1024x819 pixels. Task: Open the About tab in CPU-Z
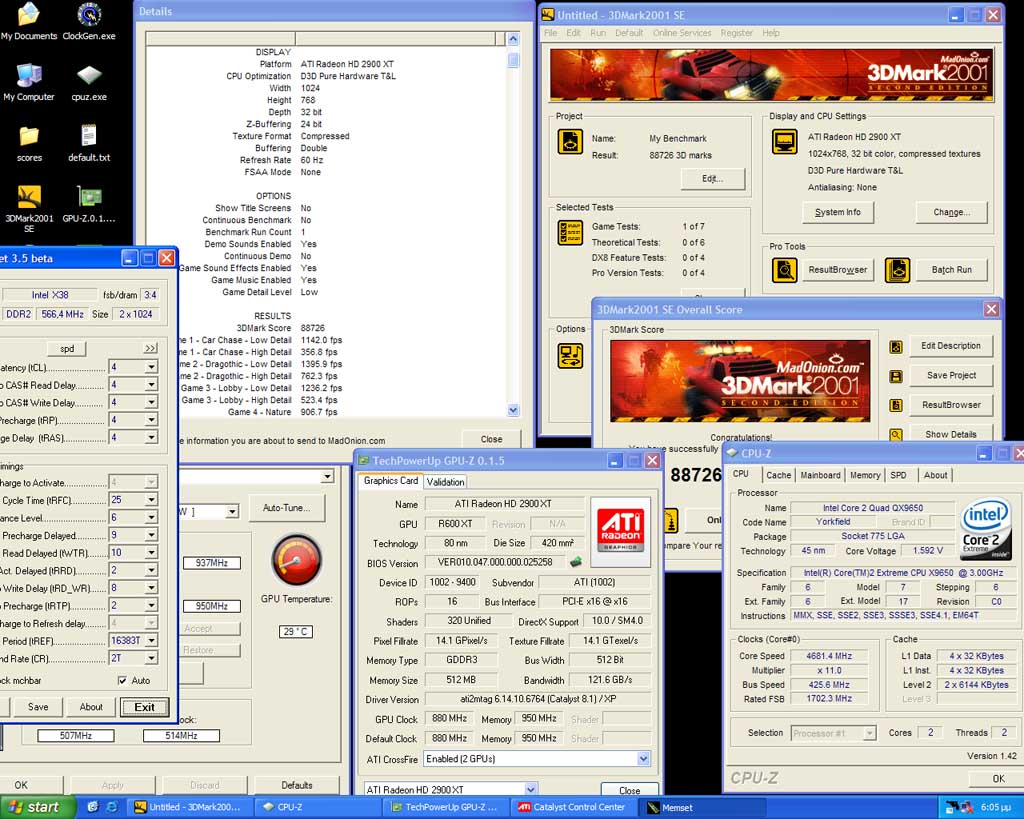pos(935,475)
